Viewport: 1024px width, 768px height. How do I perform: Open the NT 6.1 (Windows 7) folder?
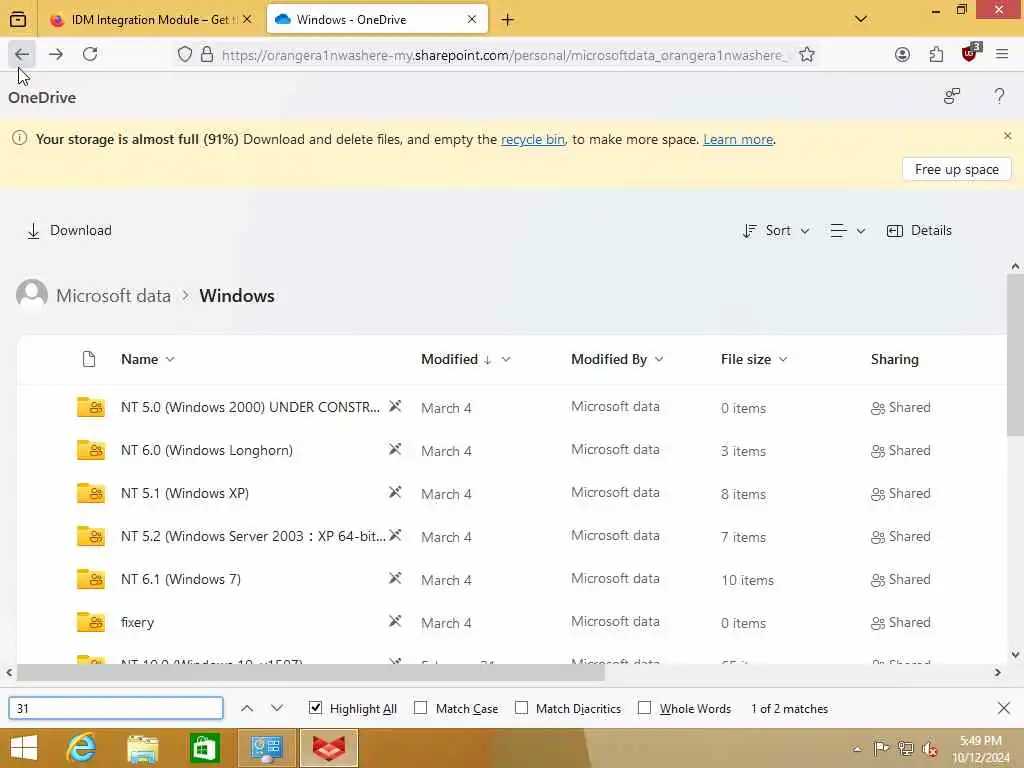pos(180,579)
